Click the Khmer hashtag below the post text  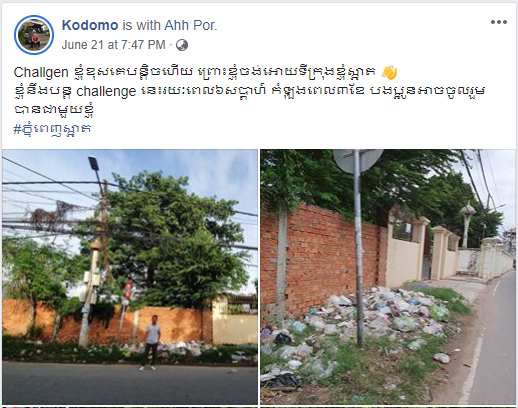pos(52,128)
